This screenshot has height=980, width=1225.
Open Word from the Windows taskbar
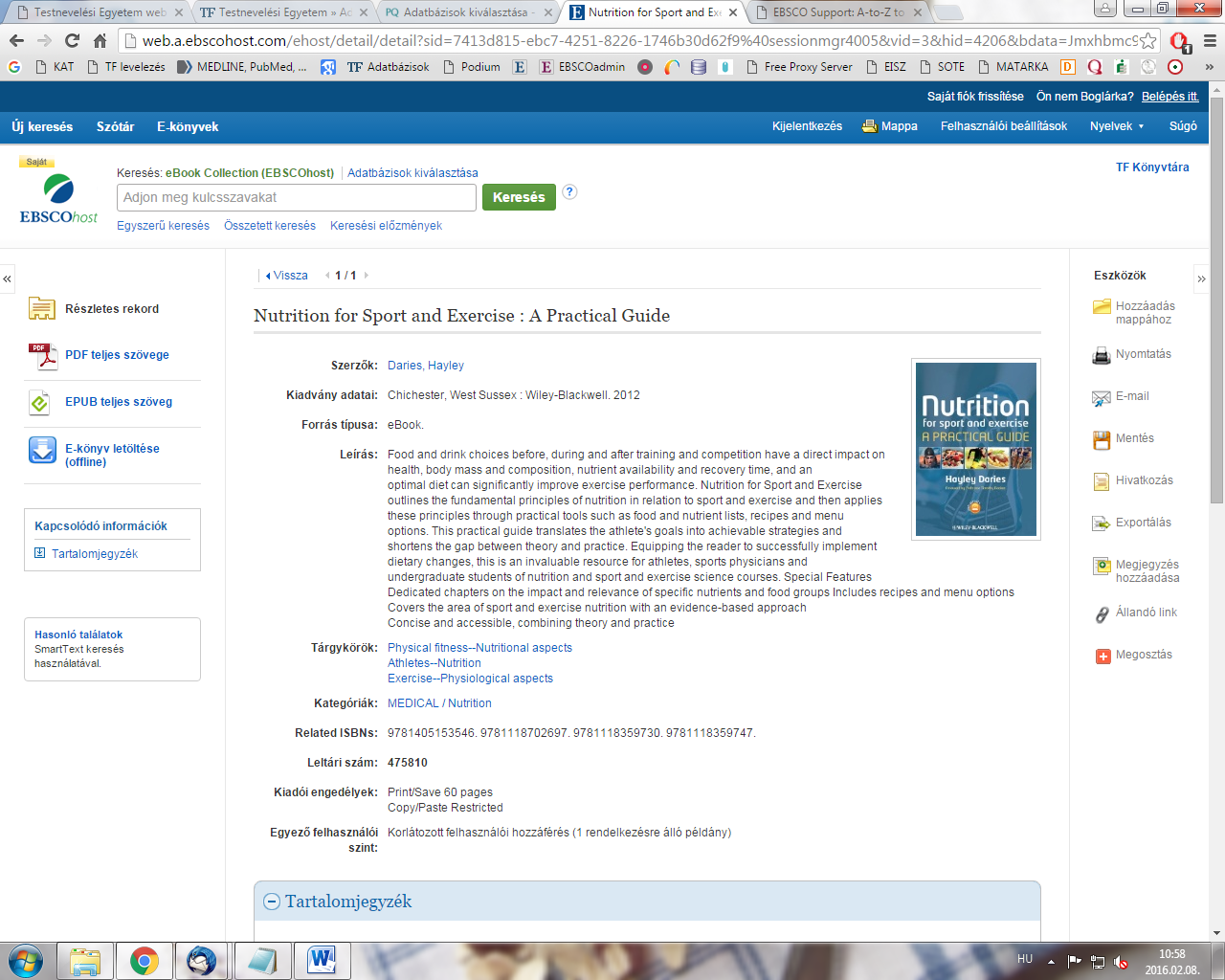323,961
